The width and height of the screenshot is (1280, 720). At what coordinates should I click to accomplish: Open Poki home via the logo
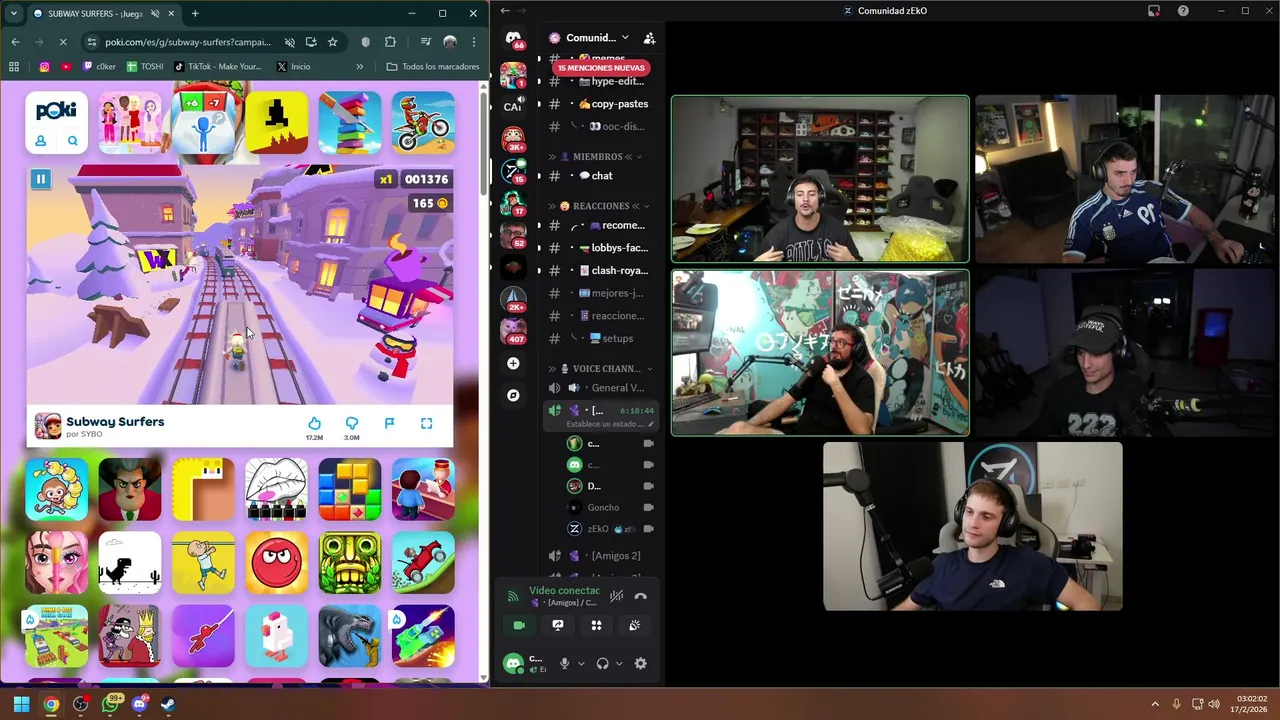pyautogui.click(x=56, y=111)
